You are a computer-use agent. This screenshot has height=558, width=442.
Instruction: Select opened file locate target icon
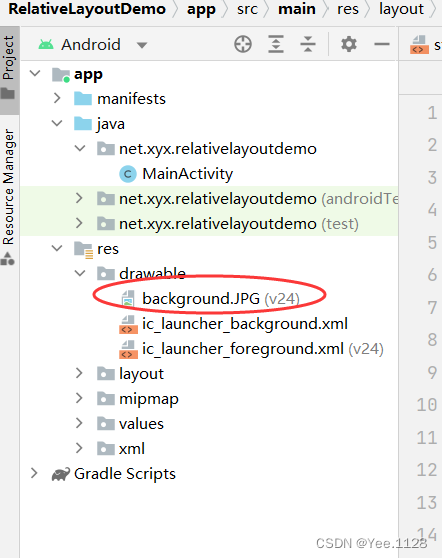[x=243, y=44]
